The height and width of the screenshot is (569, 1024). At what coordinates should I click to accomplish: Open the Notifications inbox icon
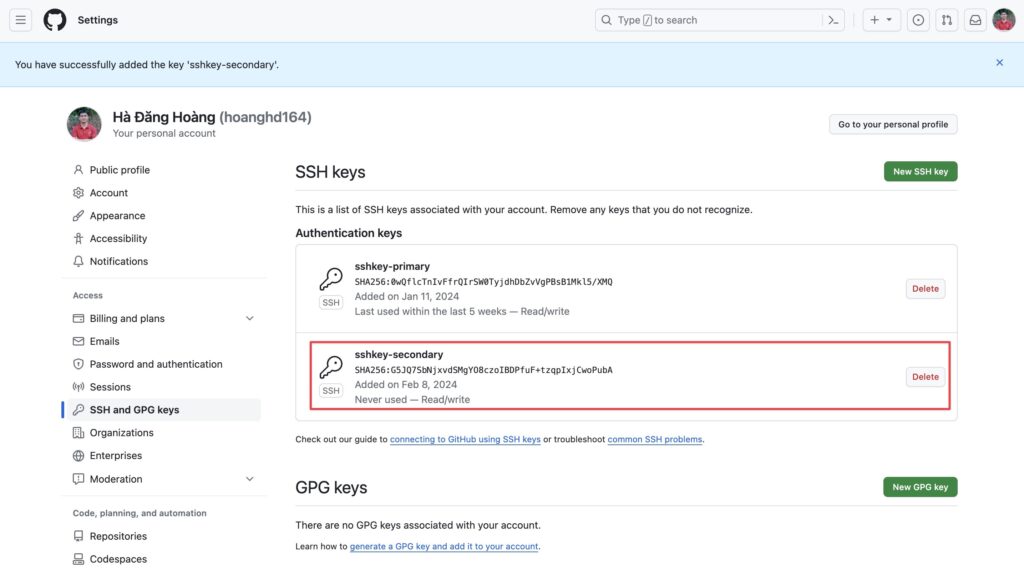tap(975, 20)
